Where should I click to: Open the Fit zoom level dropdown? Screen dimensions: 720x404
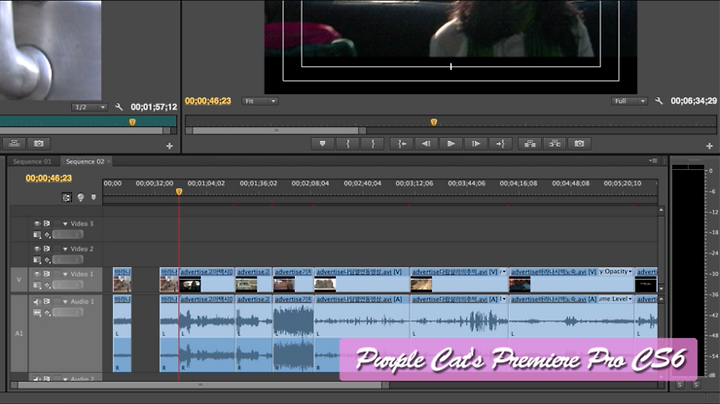260,101
